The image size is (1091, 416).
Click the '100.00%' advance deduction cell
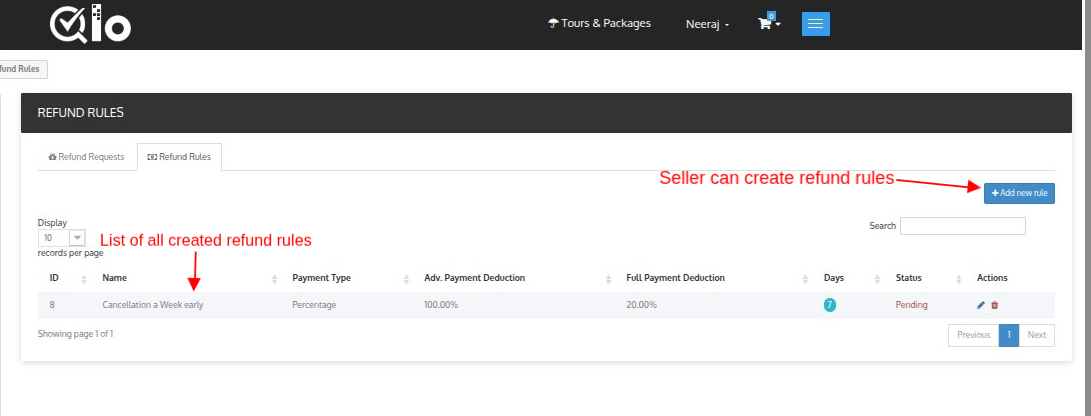(441, 305)
